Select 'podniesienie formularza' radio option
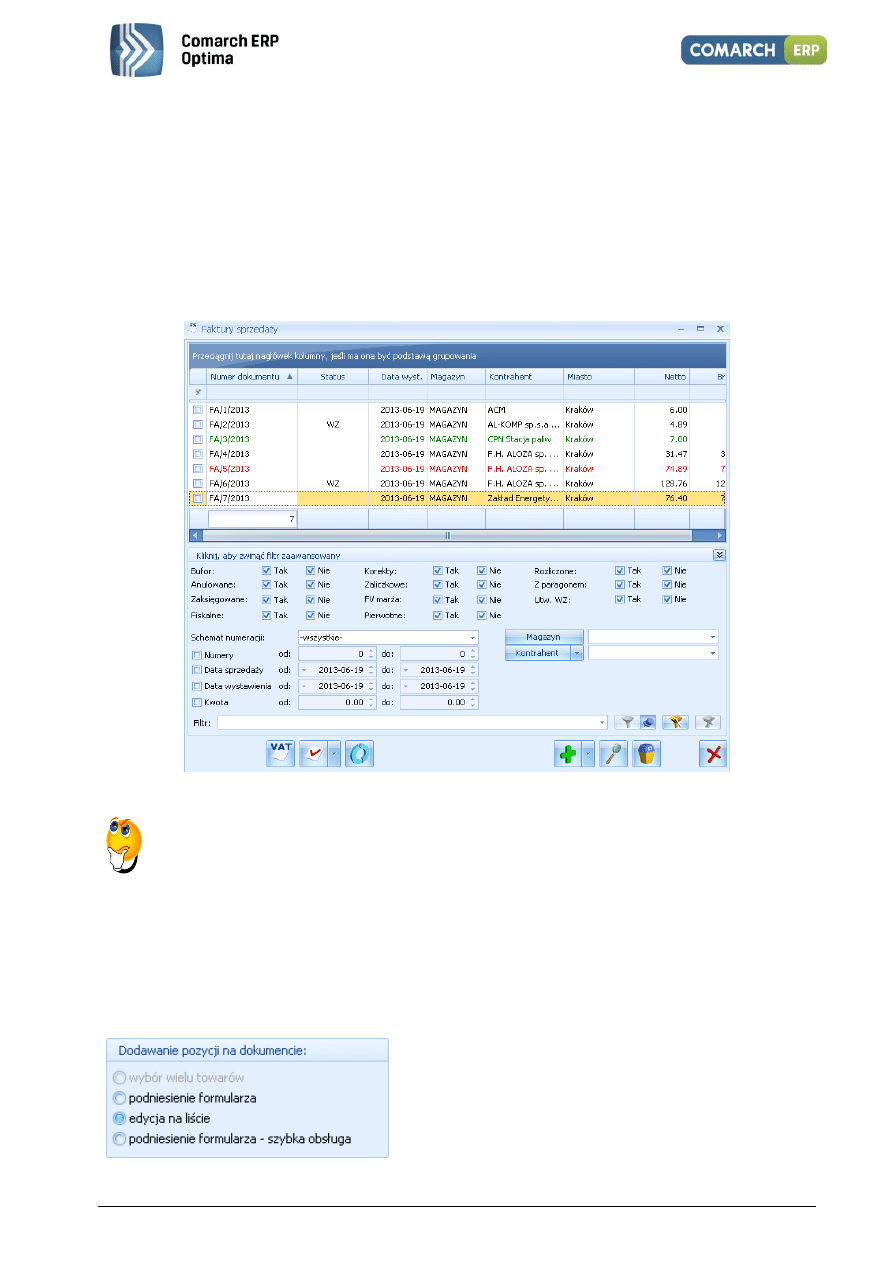Screen dimensions: 893x1263 click(120, 1097)
